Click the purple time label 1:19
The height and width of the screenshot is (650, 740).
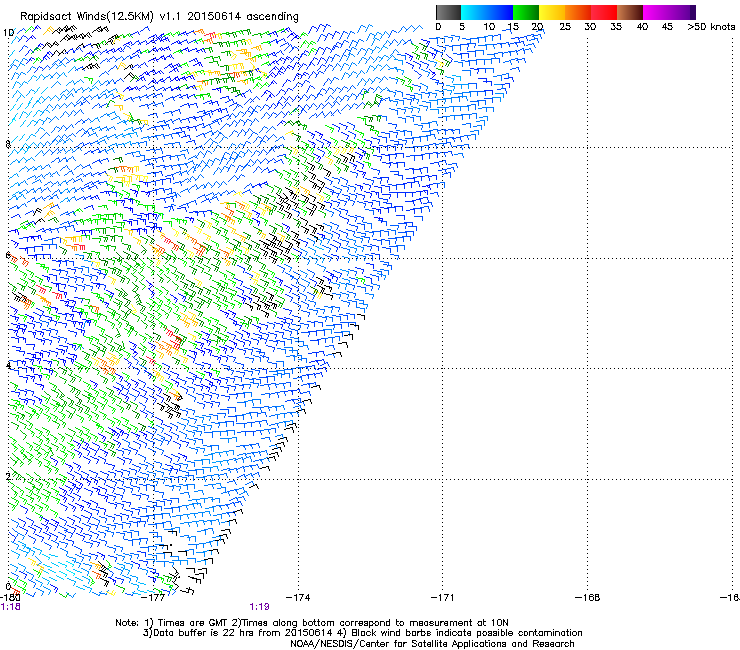[260, 607]
